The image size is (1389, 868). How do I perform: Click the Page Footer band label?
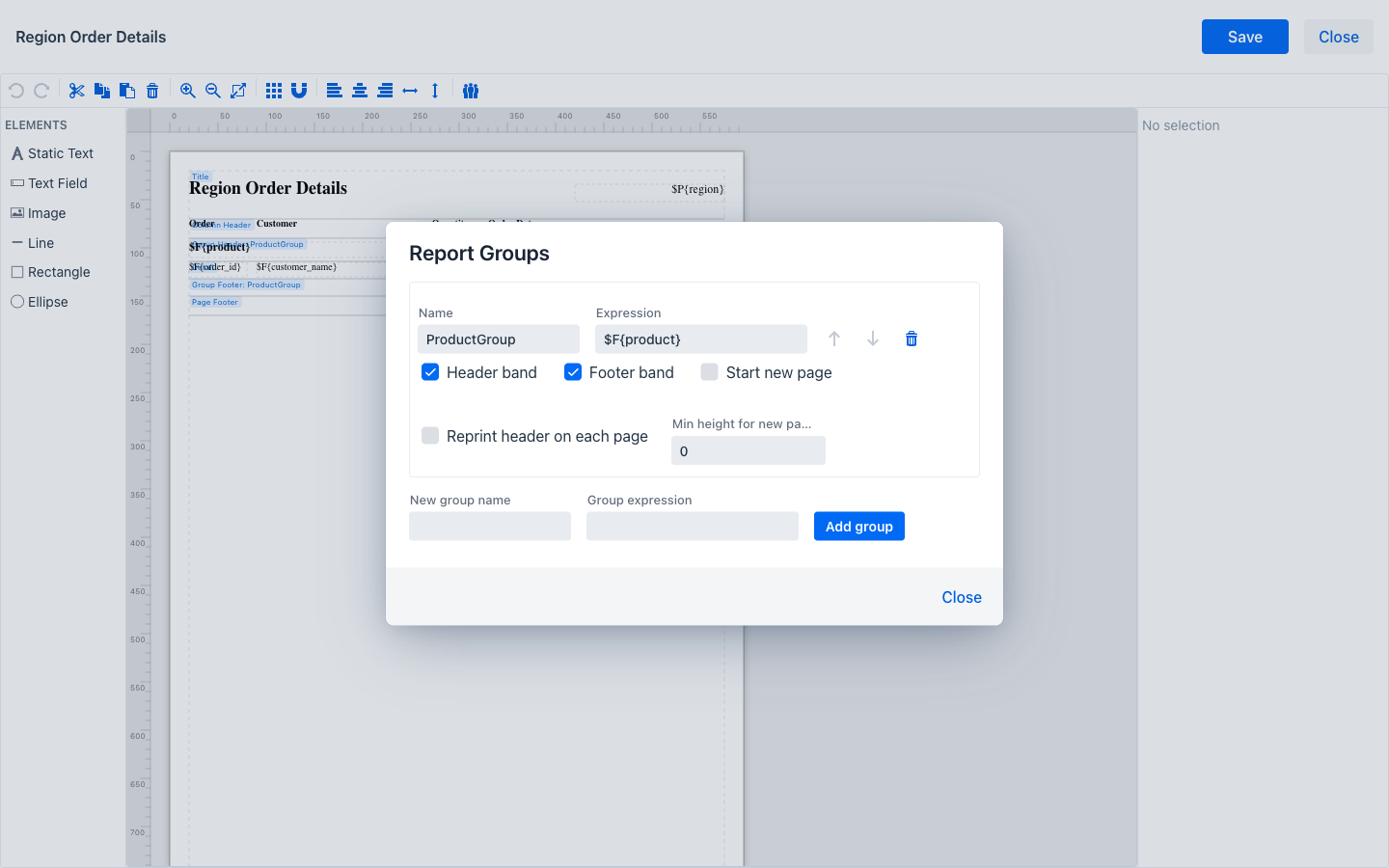215,302
